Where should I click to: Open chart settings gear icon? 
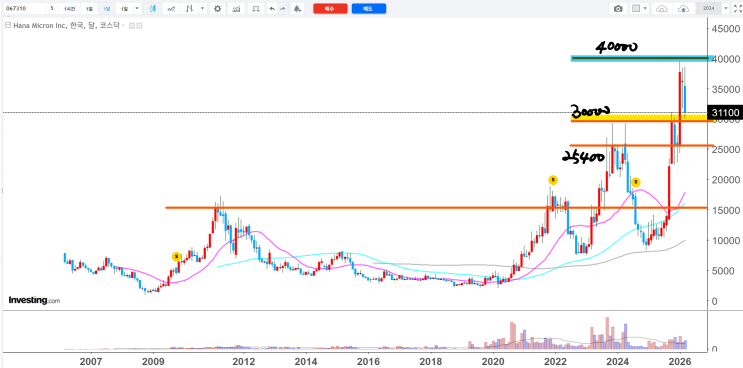click(217, 9)
